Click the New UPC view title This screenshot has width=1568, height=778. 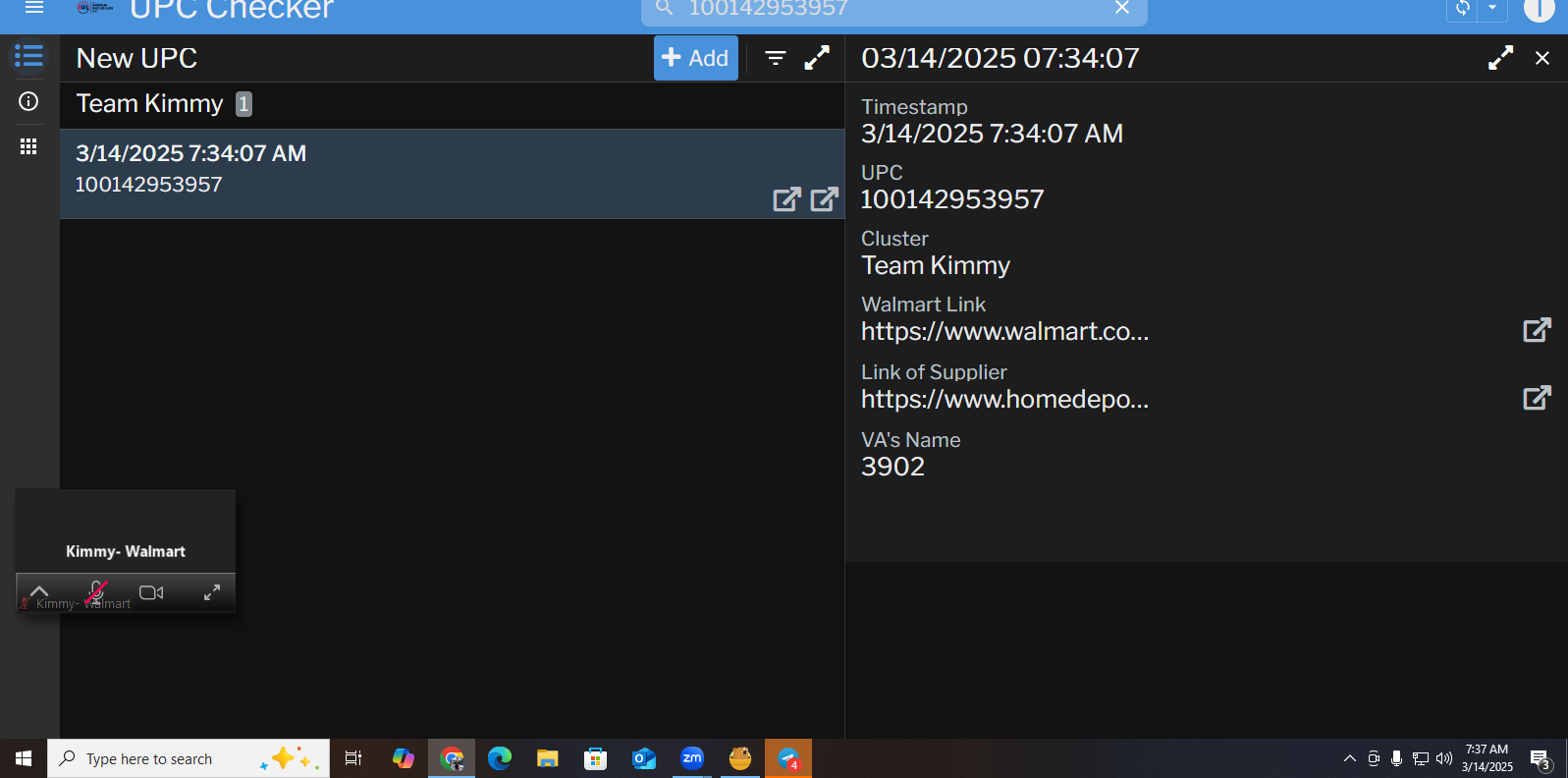[136, 58]
